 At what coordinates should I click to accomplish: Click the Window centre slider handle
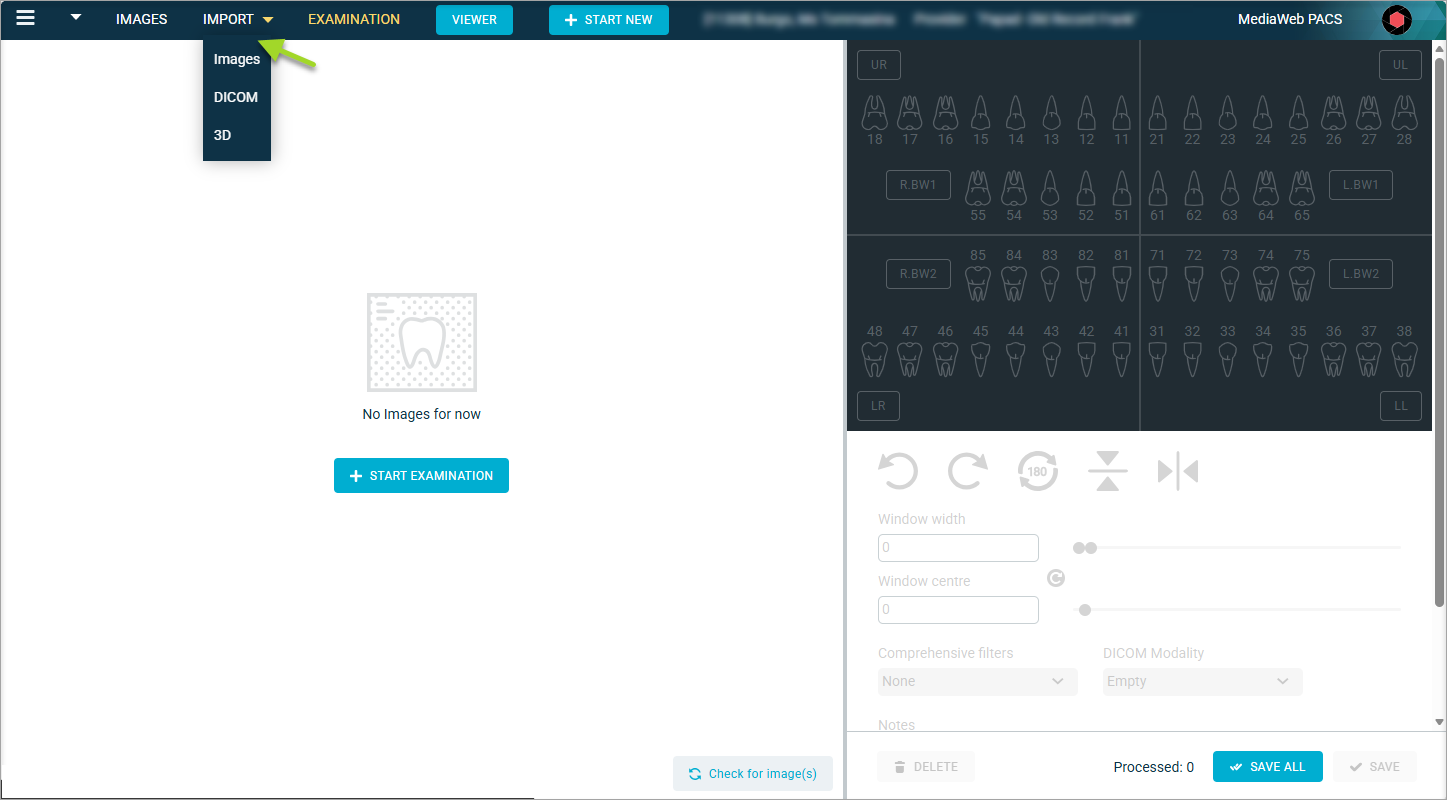point(1085,610)
